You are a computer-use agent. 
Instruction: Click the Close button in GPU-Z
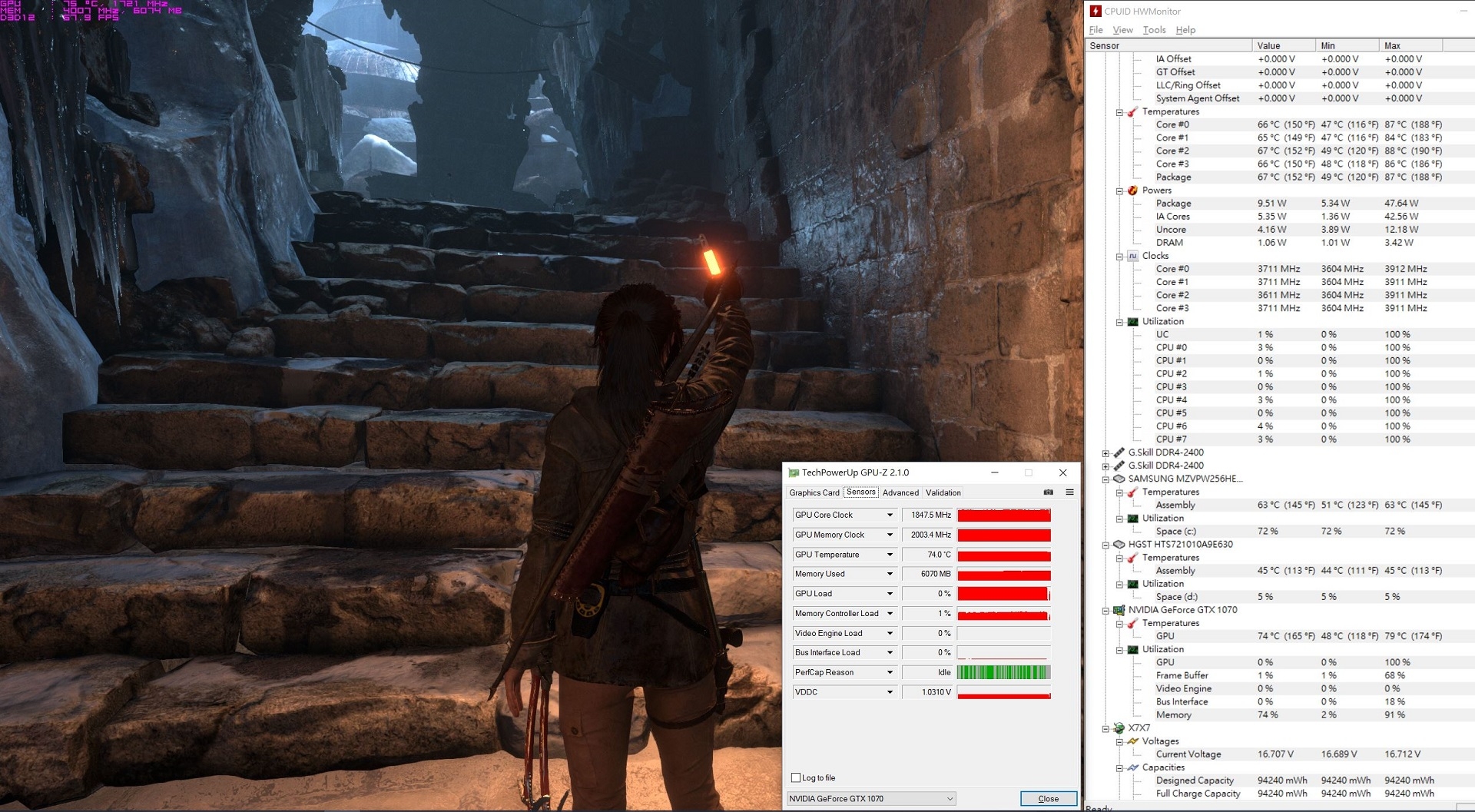point(1049,799)
